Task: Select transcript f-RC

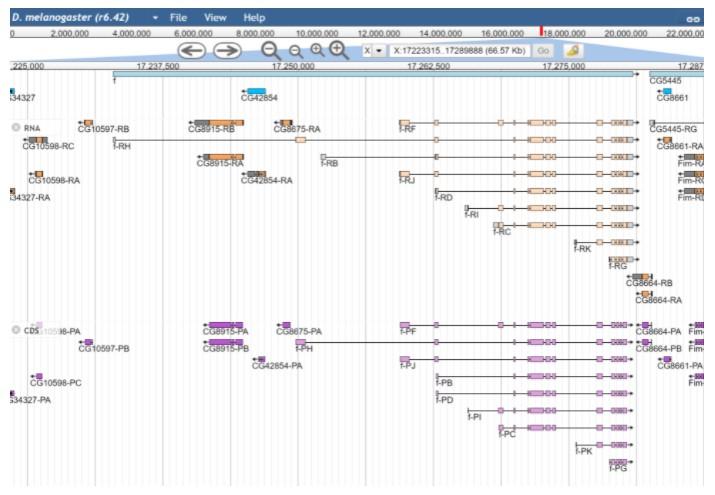Action: click(x=564, y=225)
